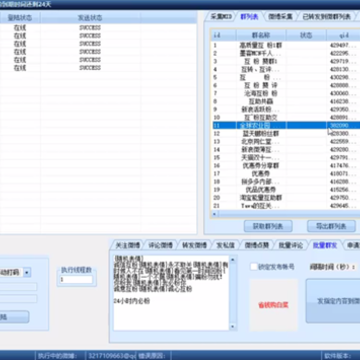
Task: Click the first SUCCESS cell in 发送状态 column
Action: [90, 28]
